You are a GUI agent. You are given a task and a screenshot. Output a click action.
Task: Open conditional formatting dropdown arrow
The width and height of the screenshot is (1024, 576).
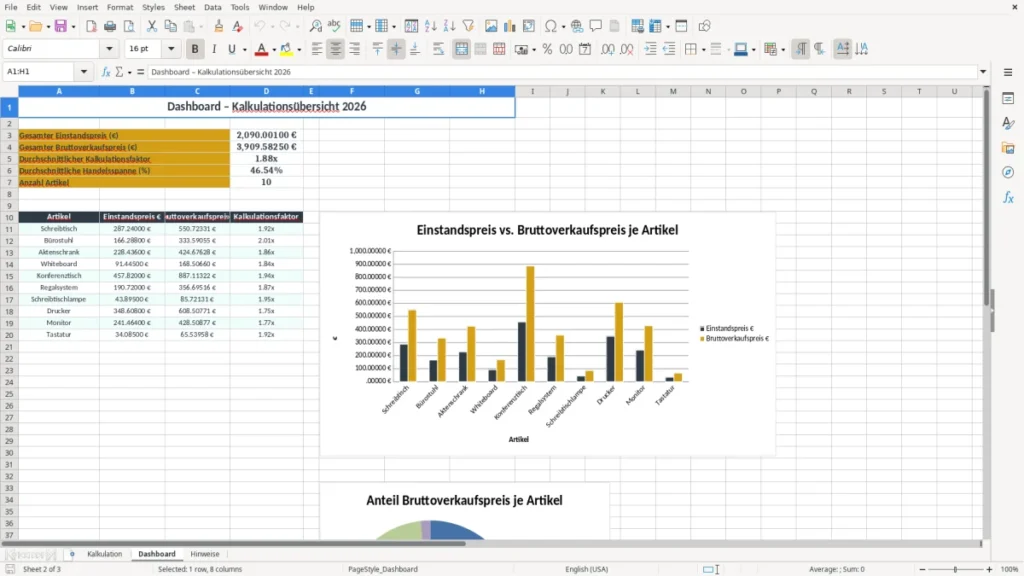click(x=783, y=49)
